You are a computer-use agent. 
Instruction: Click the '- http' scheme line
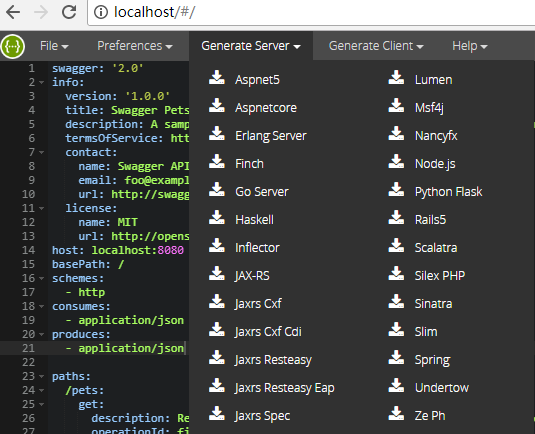pyautogui.click(x=85, y=292)
